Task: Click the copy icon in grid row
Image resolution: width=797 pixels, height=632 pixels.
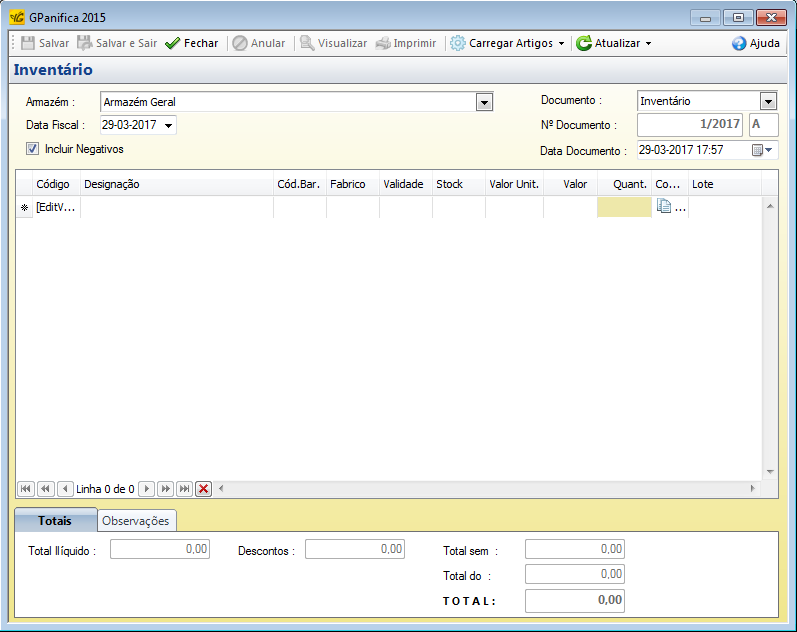Action: [664, 207]
